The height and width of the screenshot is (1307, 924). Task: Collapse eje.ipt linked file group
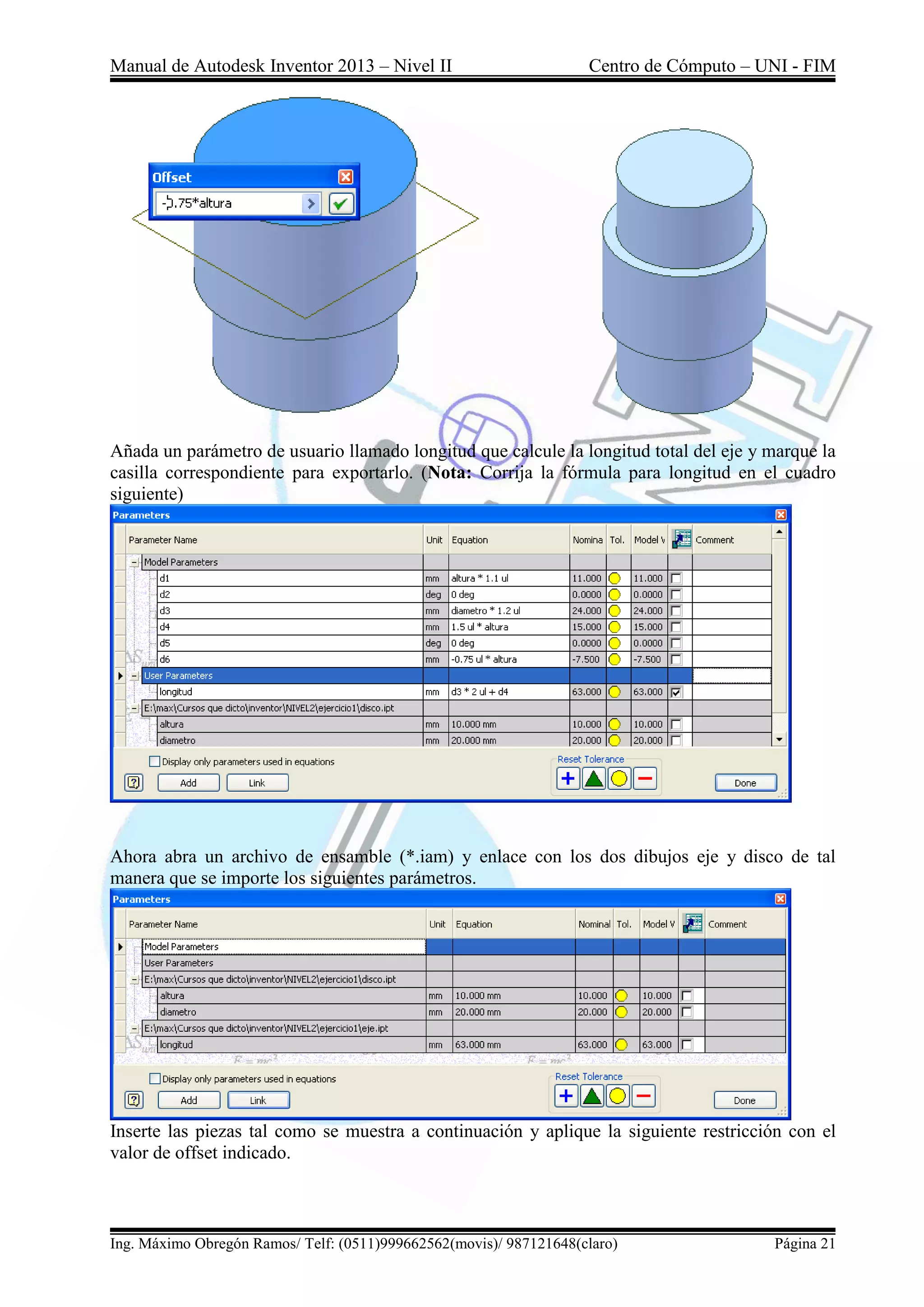click(134, 1029)
